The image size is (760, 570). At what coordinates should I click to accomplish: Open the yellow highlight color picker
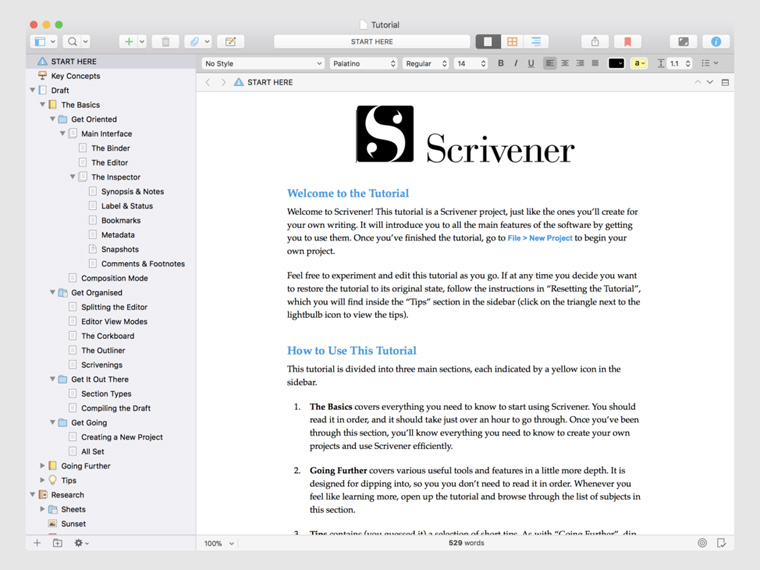(639, 63)
